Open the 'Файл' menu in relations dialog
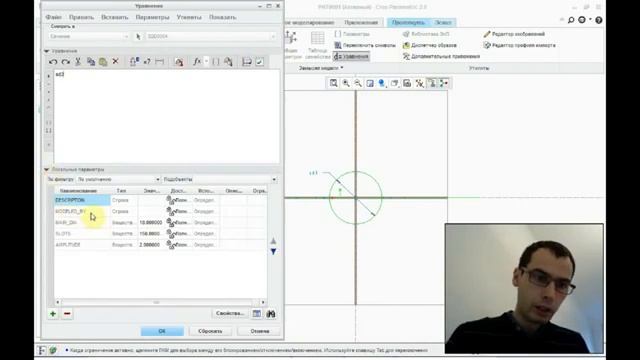The image size is (640, 360). tap(53, 17)
